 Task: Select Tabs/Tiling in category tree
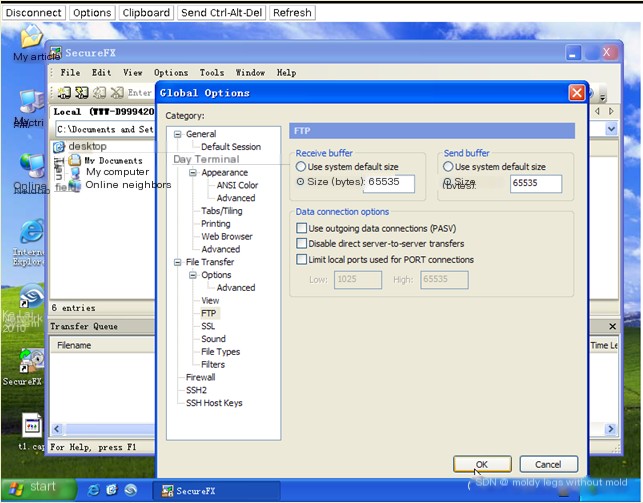(222, 211)
